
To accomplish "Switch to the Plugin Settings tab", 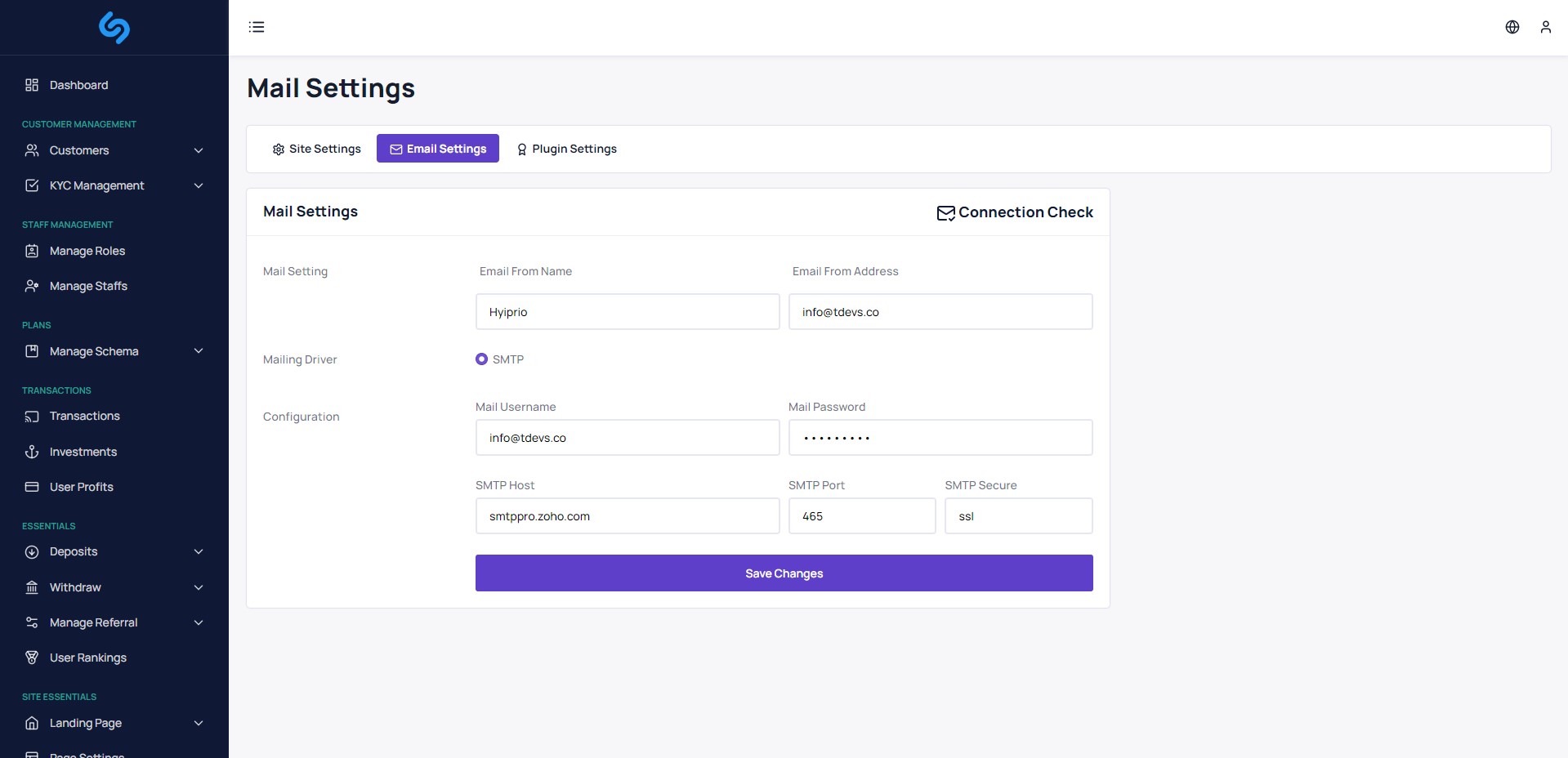I will coord(566,149).
